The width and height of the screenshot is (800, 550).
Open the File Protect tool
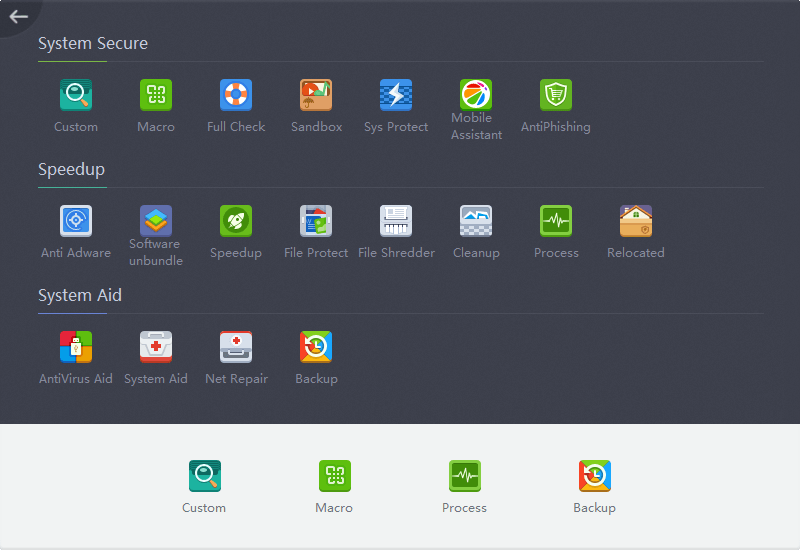tap(316, 221)
